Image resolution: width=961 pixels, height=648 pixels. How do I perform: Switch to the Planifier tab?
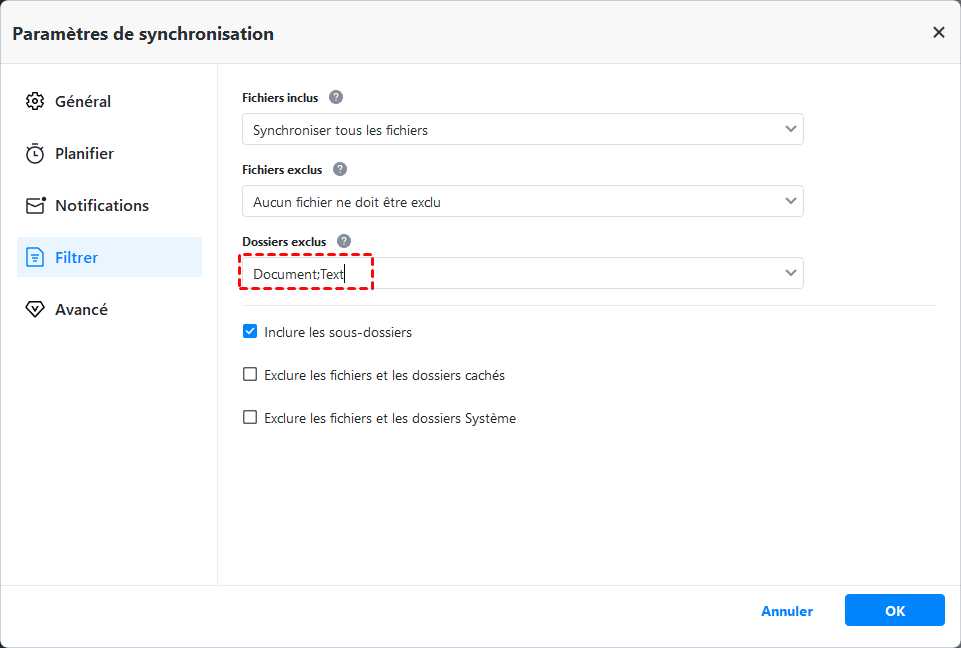coord(84,153)
